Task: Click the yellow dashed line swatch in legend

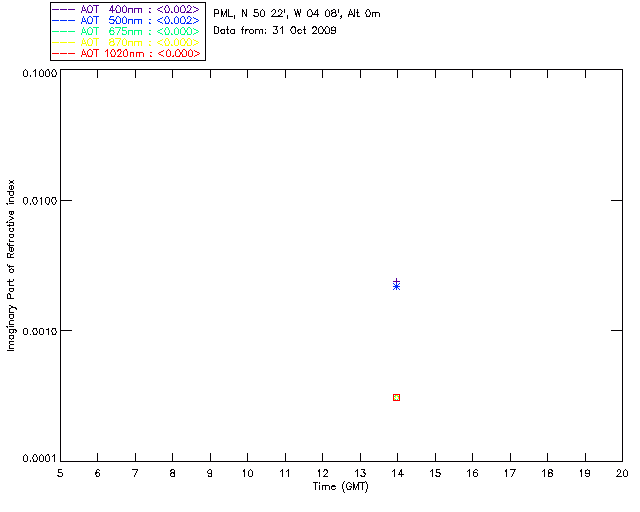Action: 64,42
